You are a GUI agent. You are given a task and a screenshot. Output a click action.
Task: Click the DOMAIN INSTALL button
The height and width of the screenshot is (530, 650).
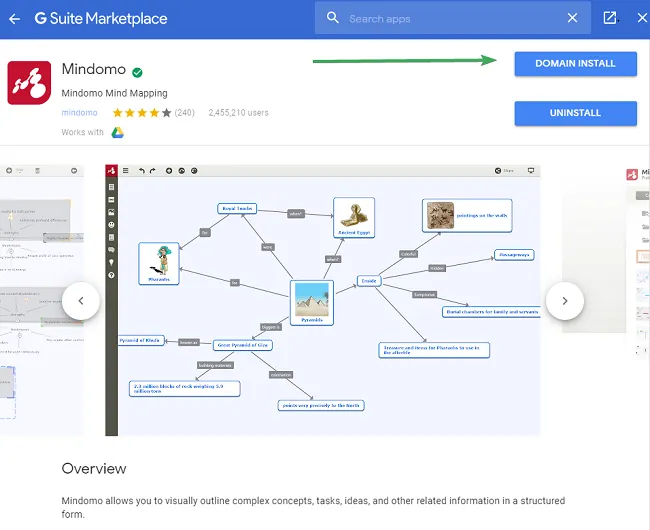coord(575,64)
